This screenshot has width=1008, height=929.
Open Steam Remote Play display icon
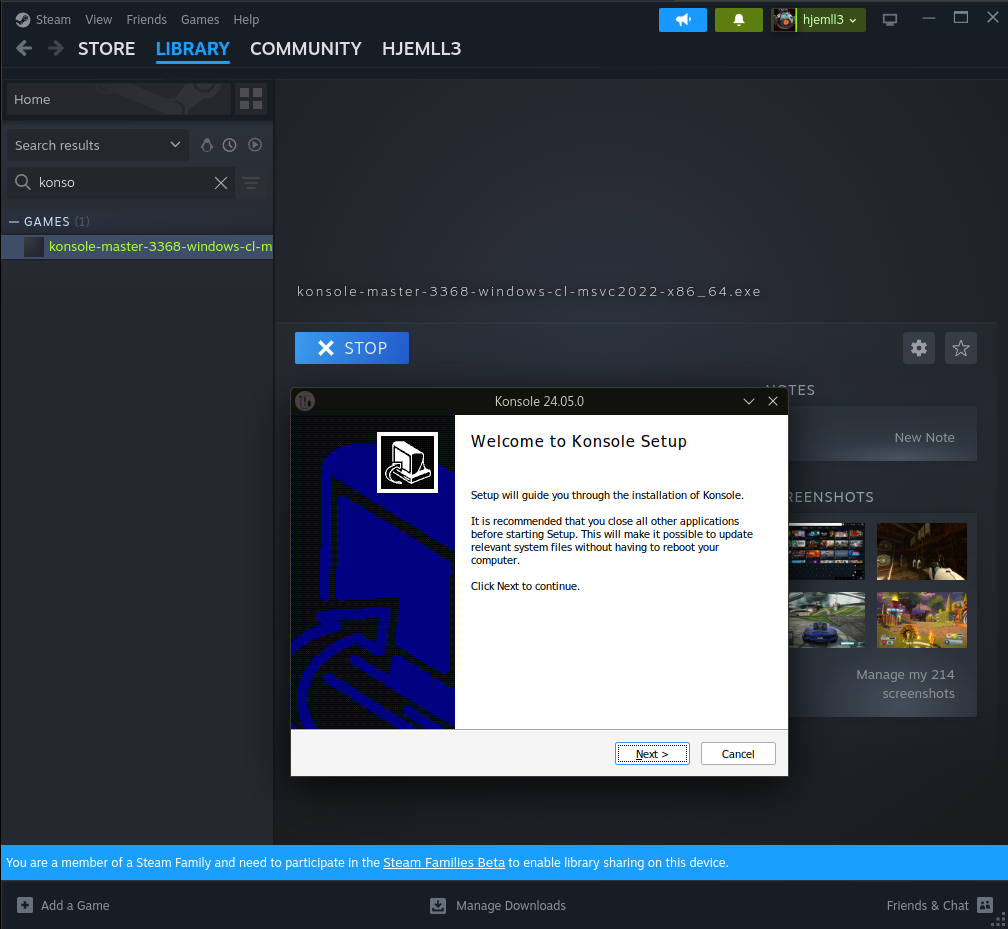tap(889, 18)
